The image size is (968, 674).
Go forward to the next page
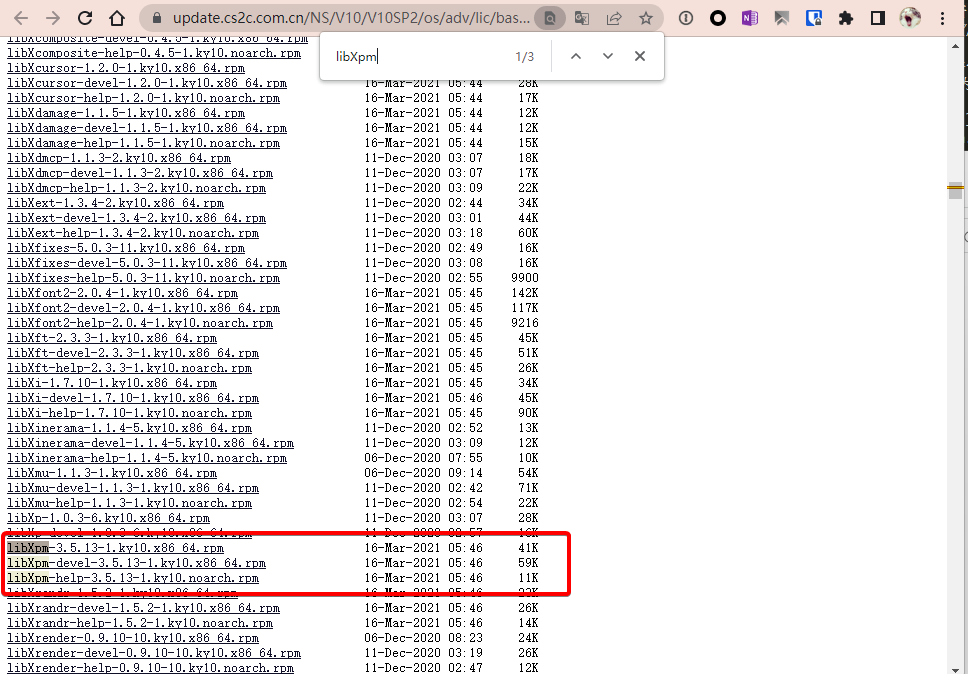click(53, 19)
